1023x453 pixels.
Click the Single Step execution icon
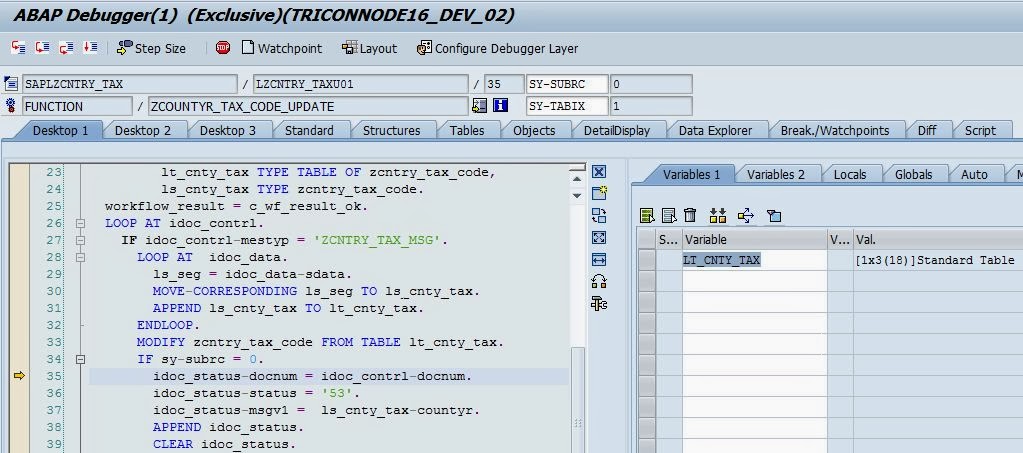pos(18,48)
